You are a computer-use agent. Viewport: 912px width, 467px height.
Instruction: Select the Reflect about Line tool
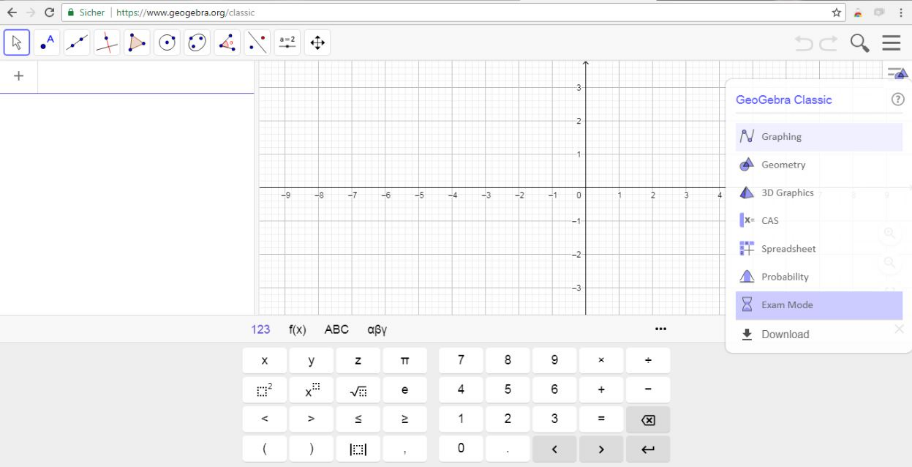click(257, 42)
